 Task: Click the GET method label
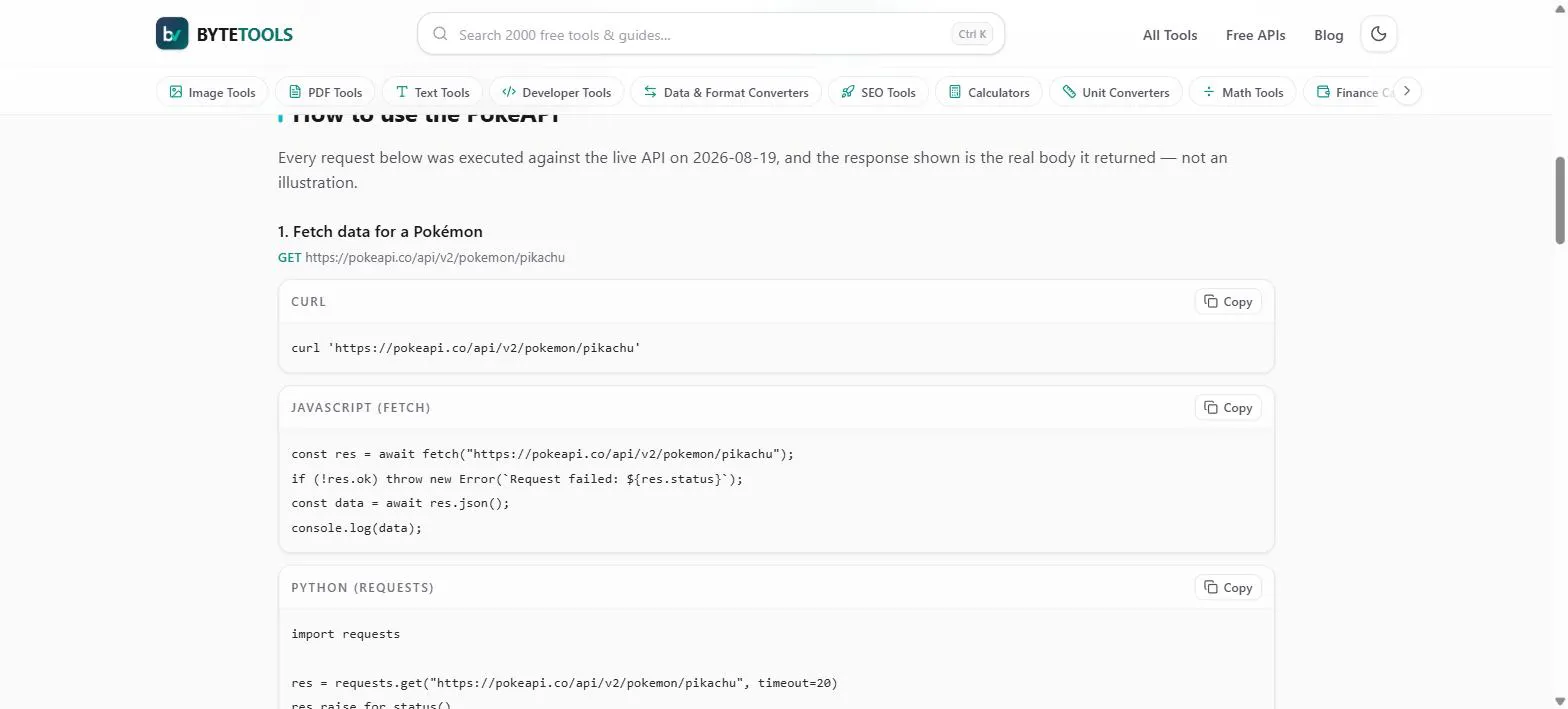click(289, 257)
